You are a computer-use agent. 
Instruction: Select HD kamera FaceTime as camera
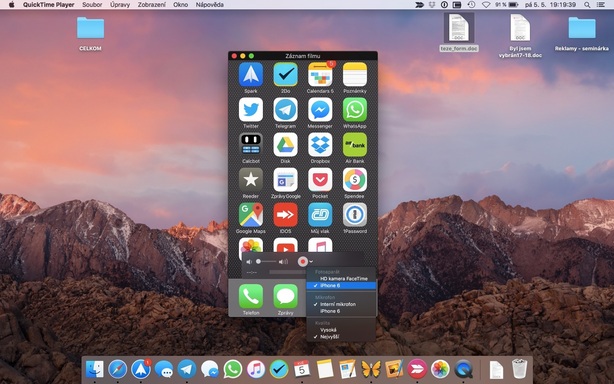tap(341, 279)
